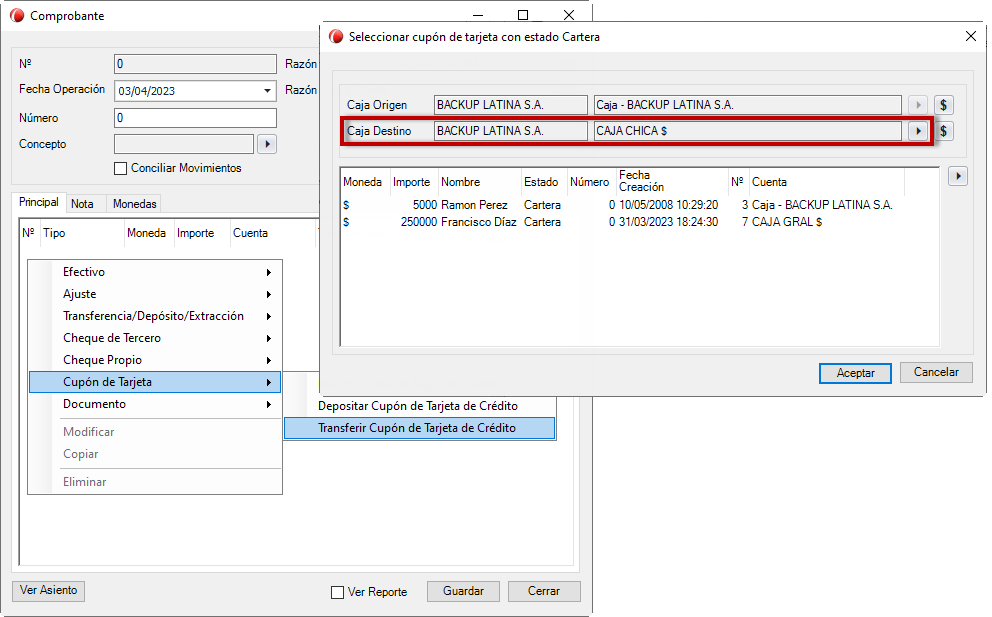Minimize the Comprobante window
992x617 pixels.
(478, 15)
